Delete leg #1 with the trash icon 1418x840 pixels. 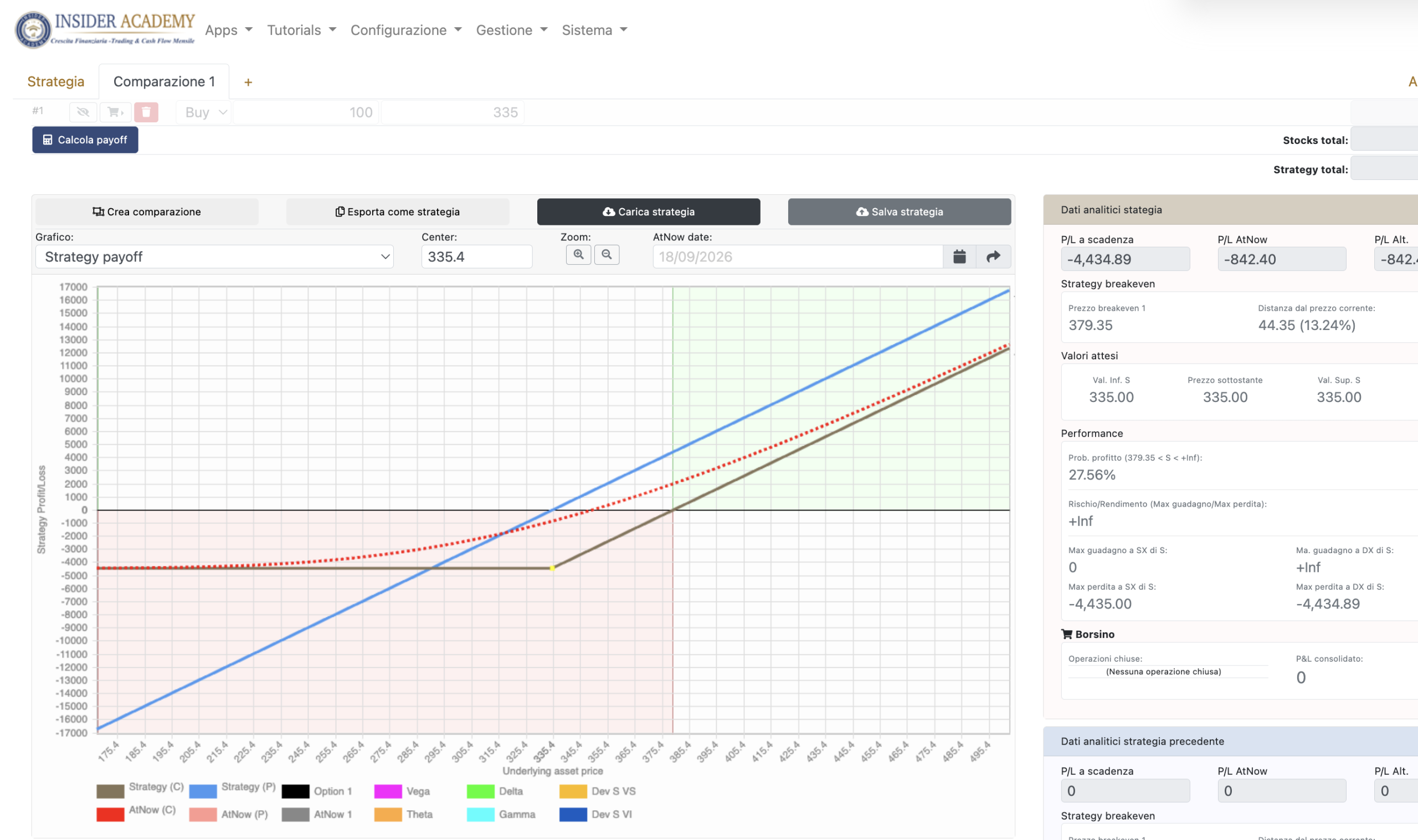146,112
